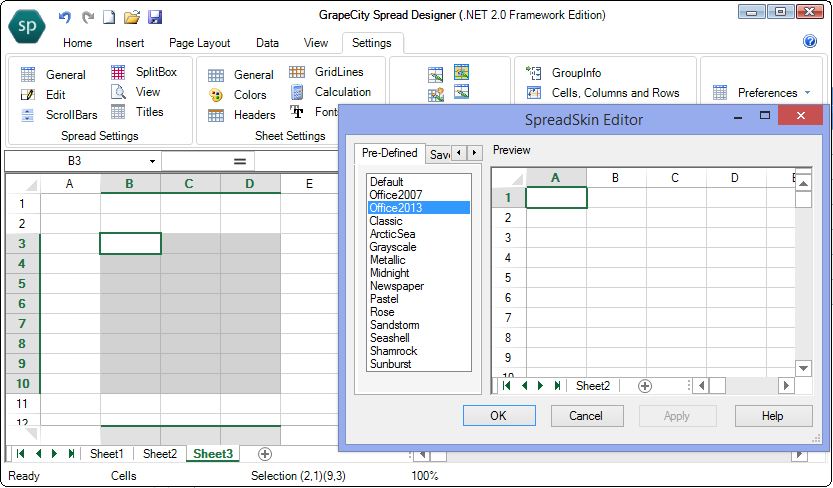Switch to the Sheet1 tab in main window
833x488 pixels.
[x=106, y=454]
